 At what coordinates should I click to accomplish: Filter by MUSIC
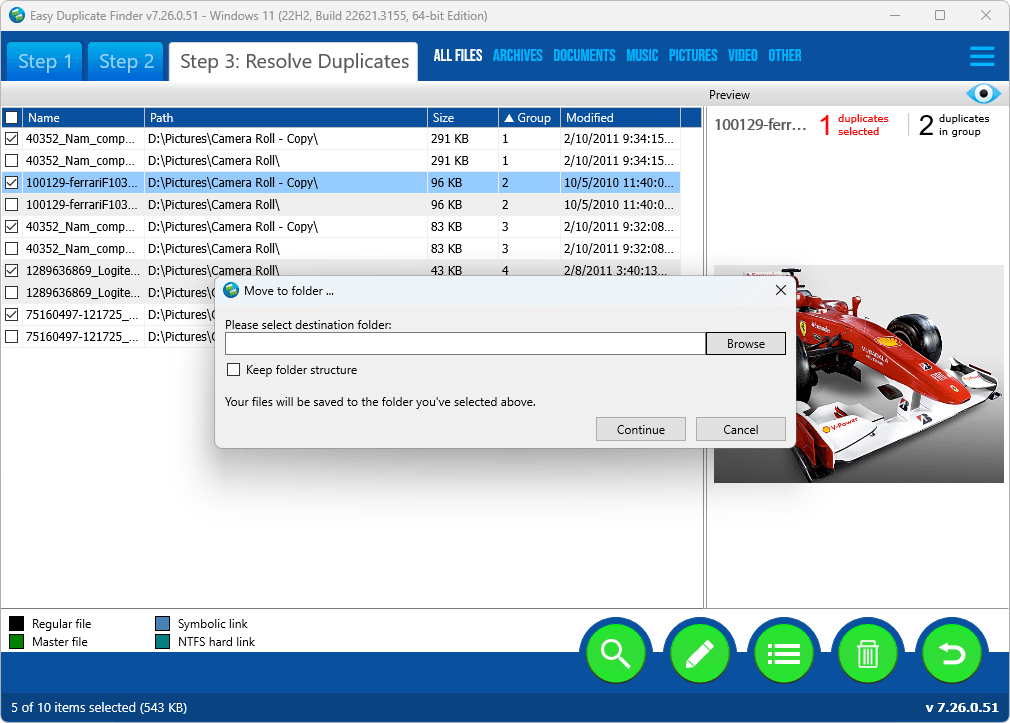coord(642,55)
